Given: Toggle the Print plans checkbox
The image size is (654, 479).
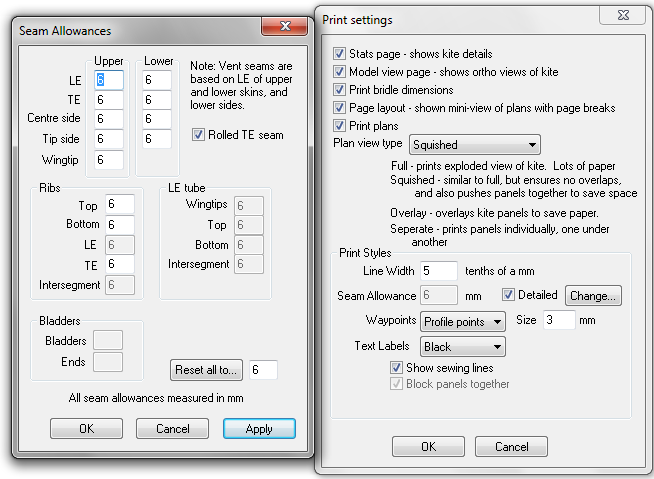Looking at the screenshot, I should (340, 126).
